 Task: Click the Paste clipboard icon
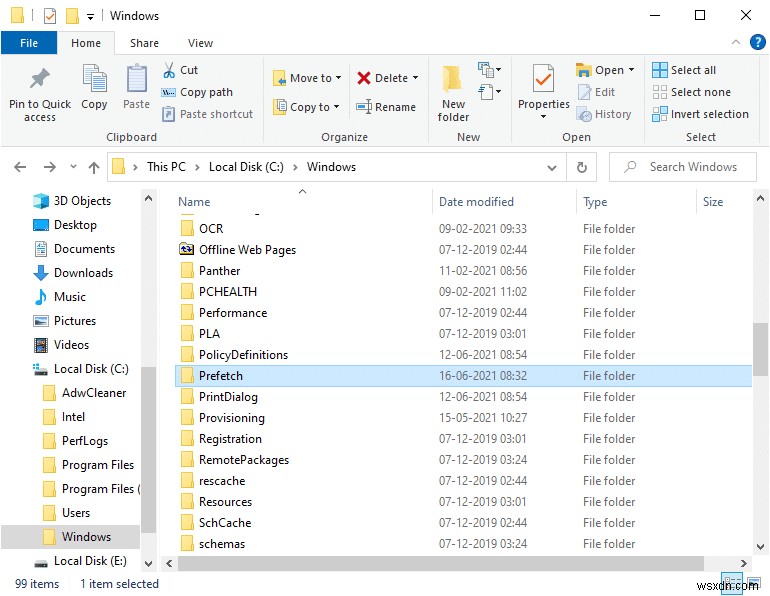pyautogui.click(x=137, y=79)
